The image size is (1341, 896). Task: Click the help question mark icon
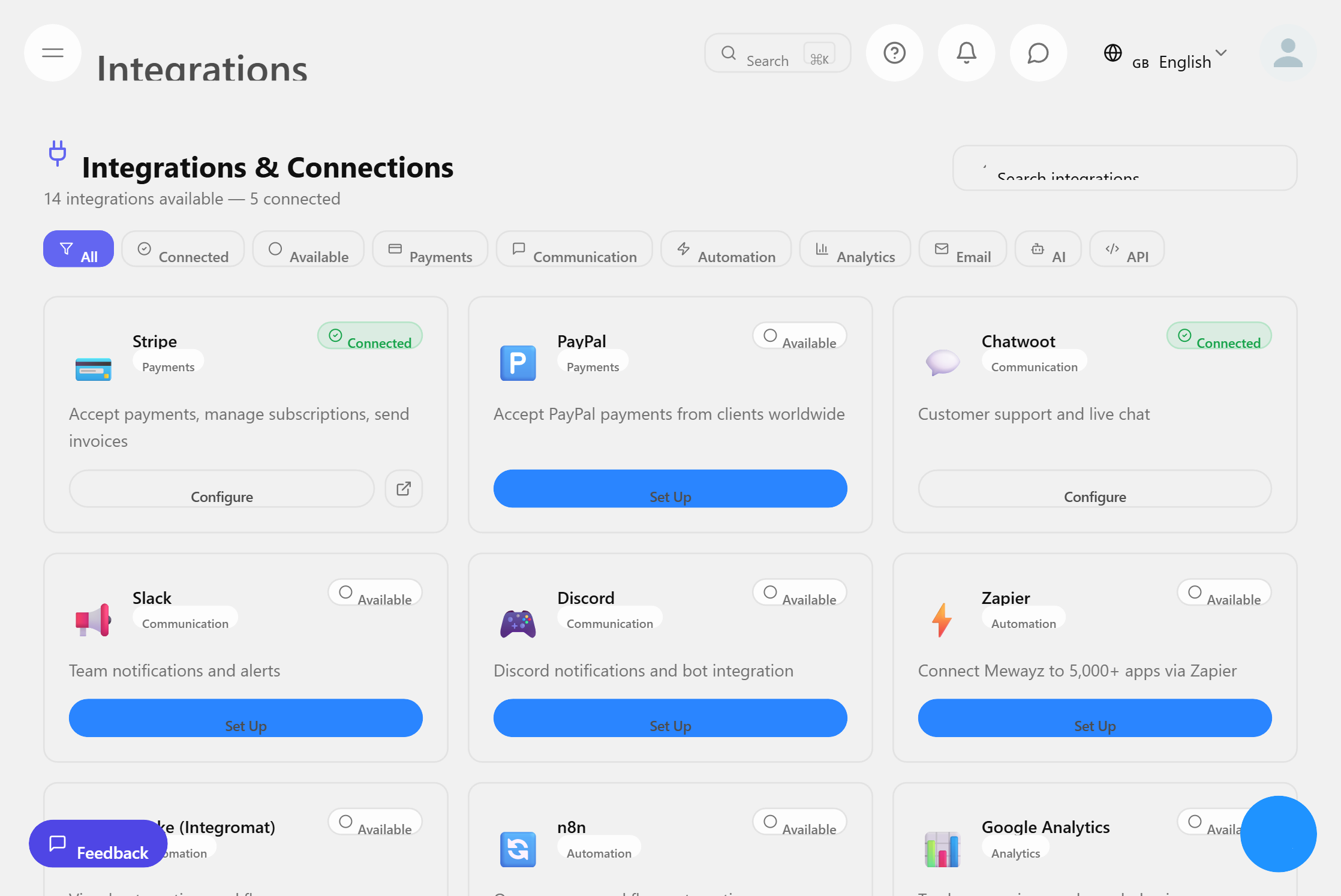tap(894, 53)
